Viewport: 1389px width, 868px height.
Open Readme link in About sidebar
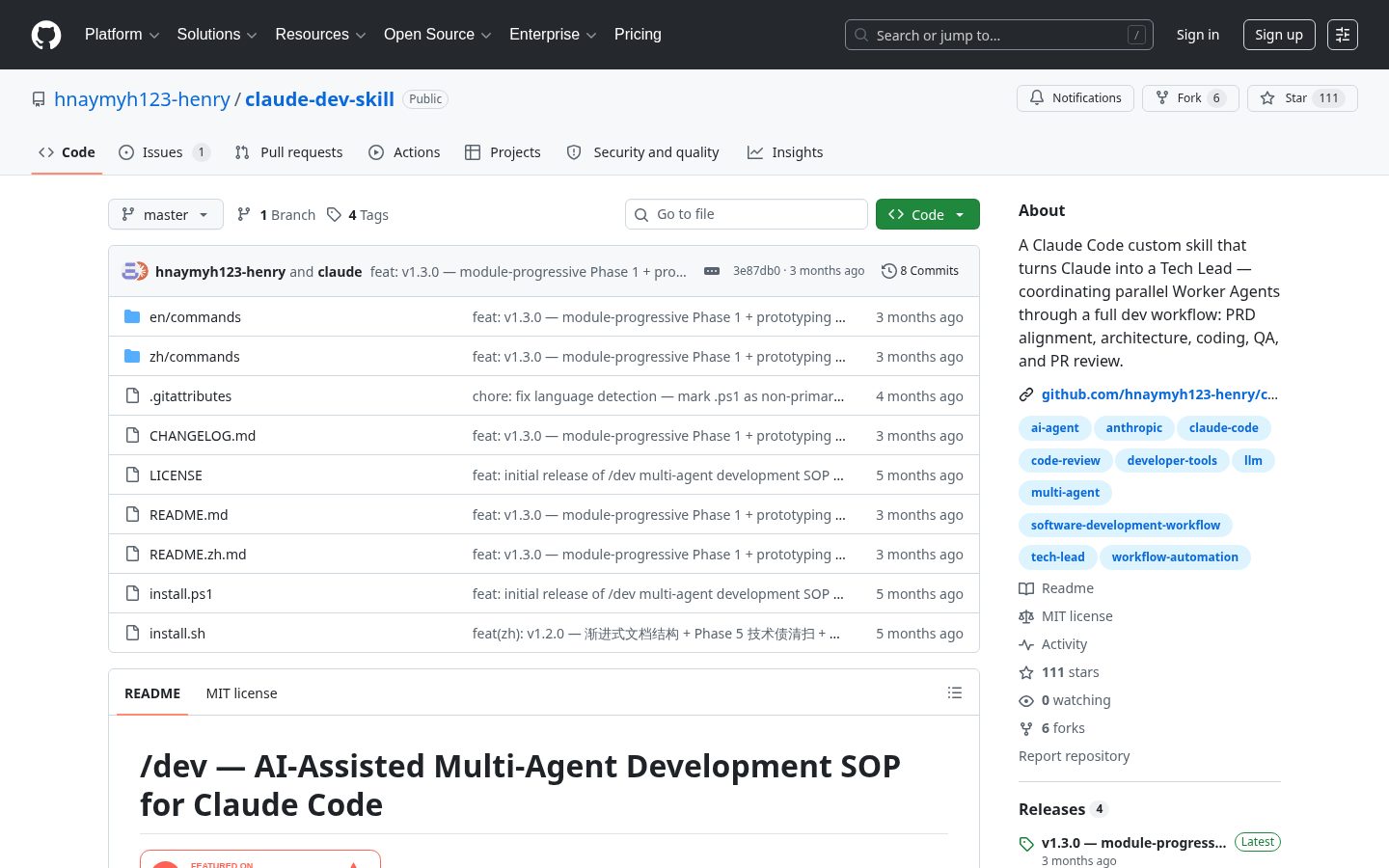tap(1056, 588)
